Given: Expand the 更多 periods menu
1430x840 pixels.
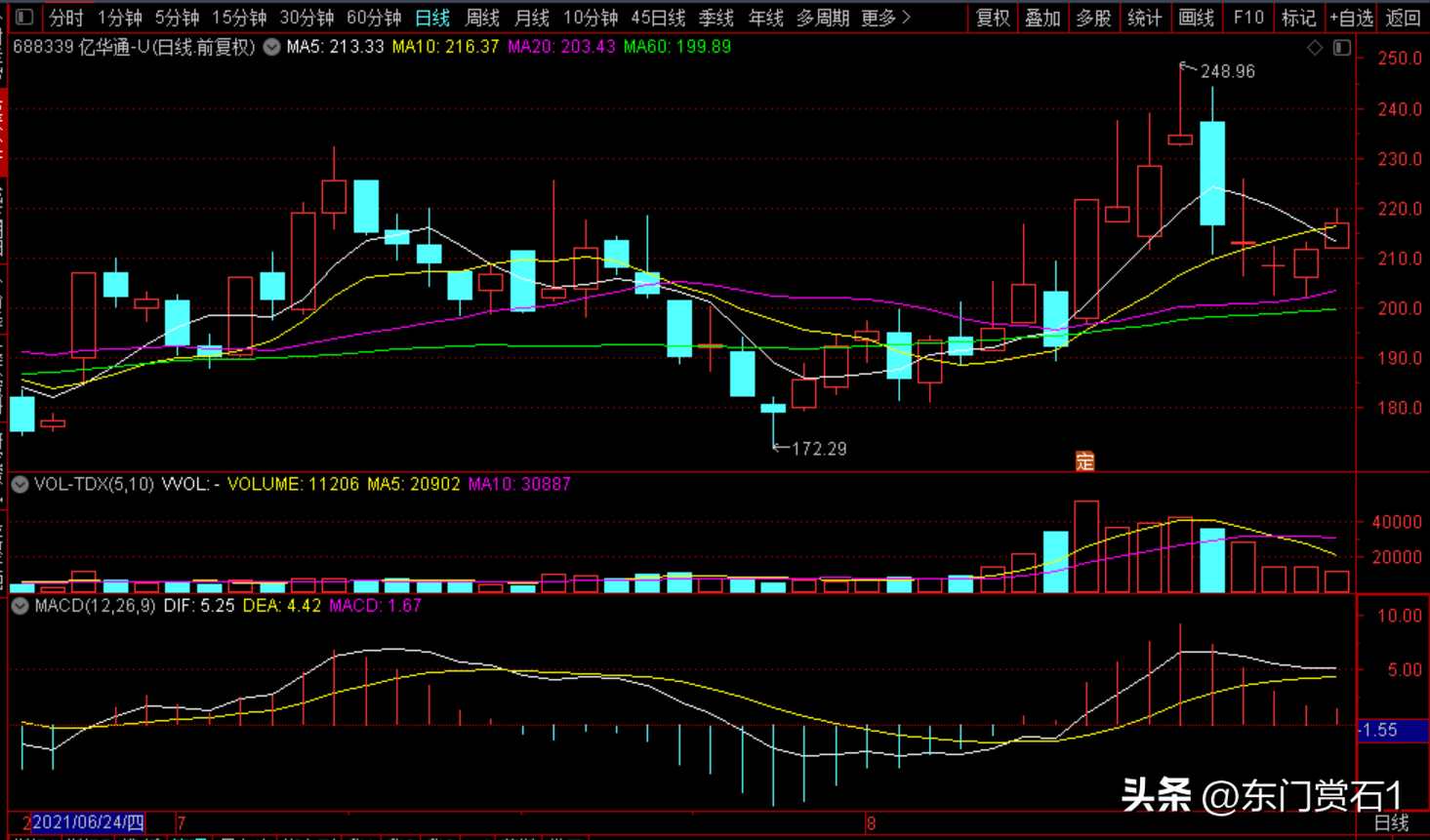Looking at the screenshot, I should point(885,18).
